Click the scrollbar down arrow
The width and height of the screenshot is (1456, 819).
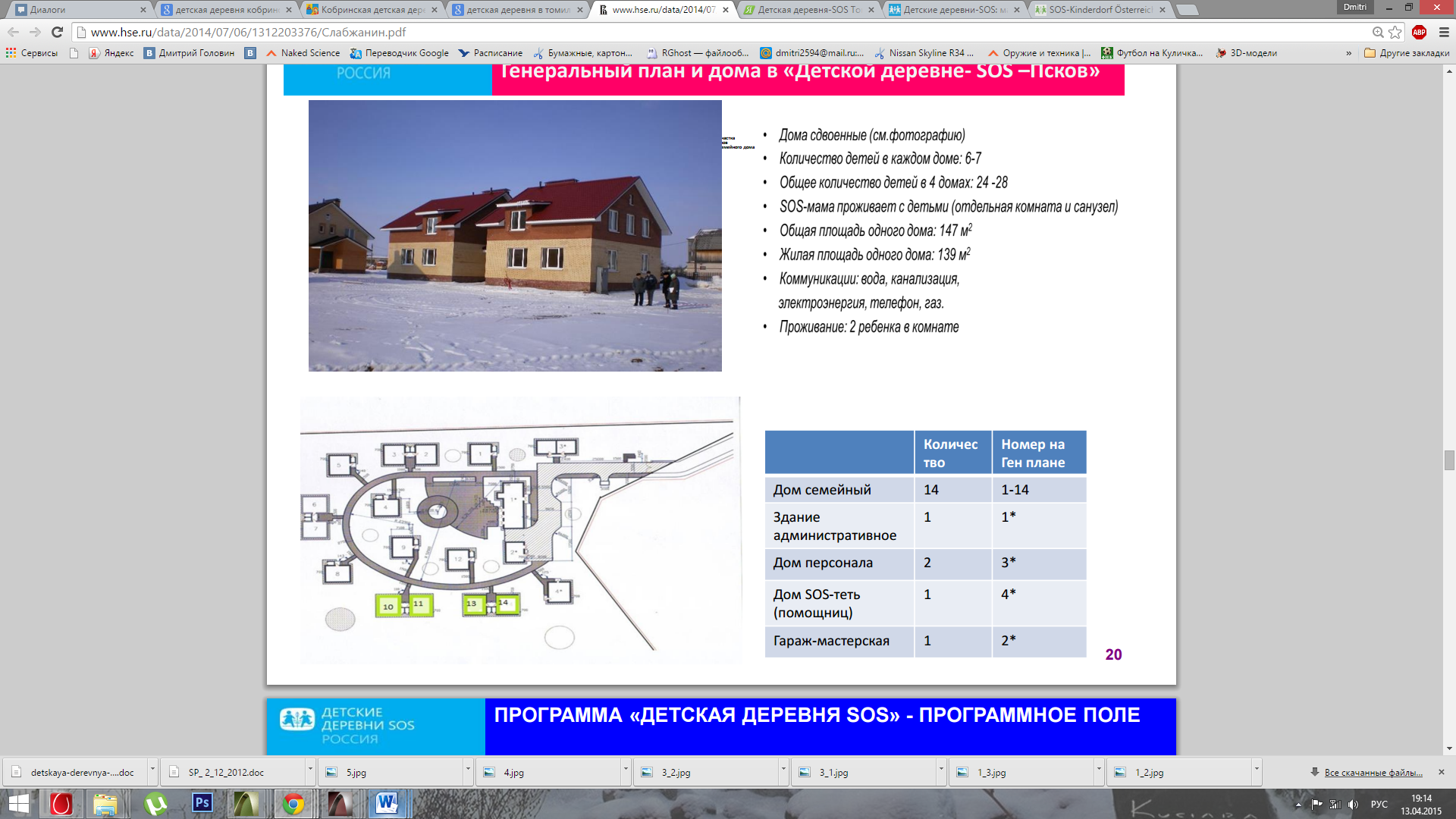pyautogui.click(x=1449, y=748)
